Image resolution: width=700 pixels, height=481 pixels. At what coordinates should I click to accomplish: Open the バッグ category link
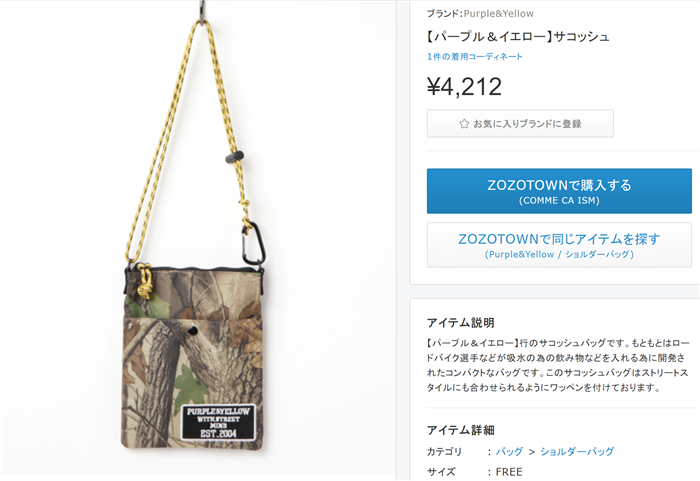pos(509,452)
